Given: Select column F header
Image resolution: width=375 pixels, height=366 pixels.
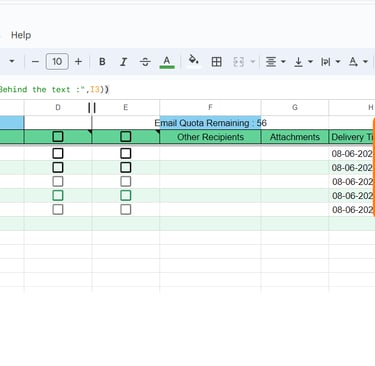Looking at the screenshot, I should [210, 107].
